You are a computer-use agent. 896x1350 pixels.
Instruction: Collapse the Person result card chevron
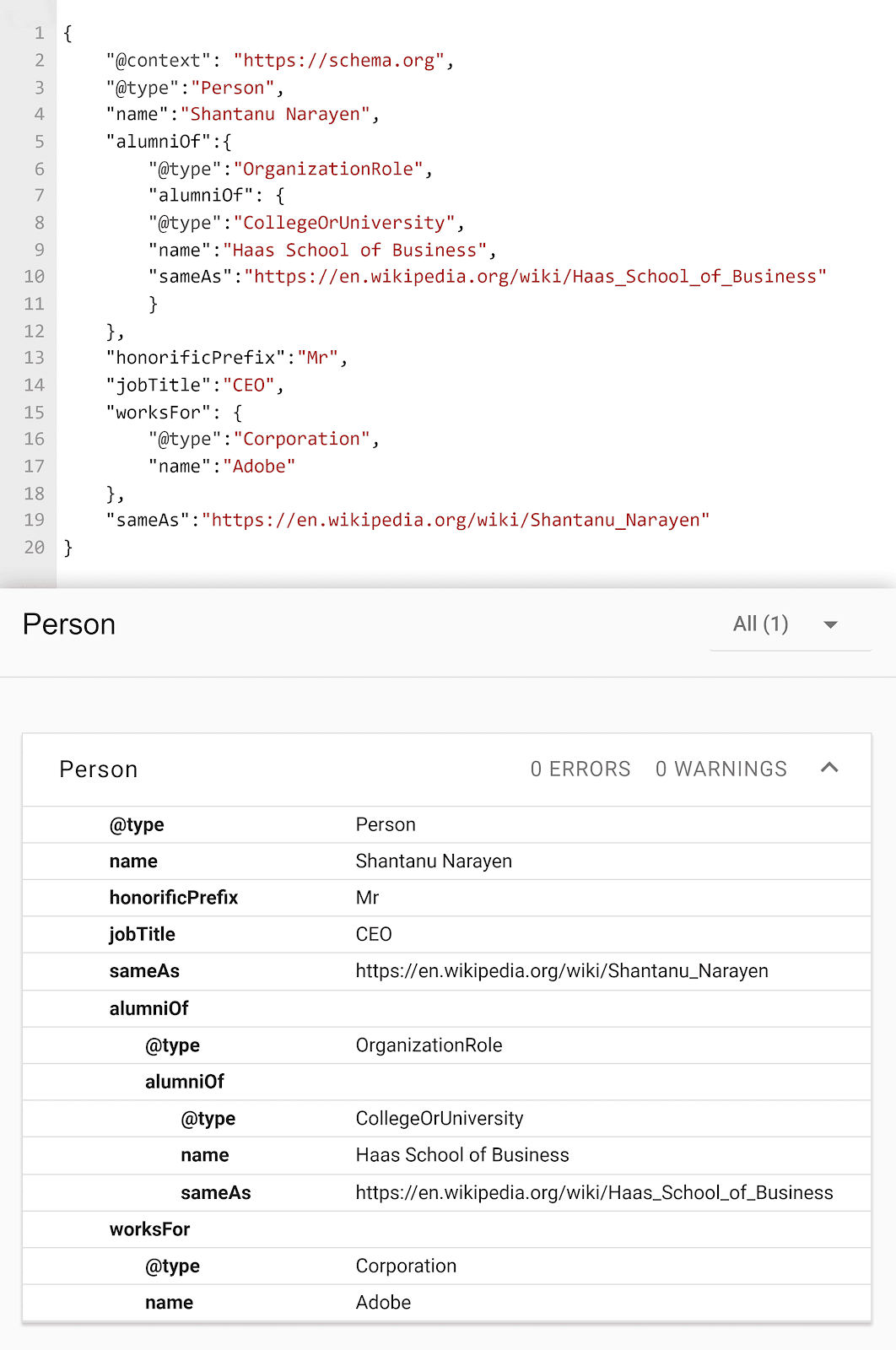click(829, 768)
